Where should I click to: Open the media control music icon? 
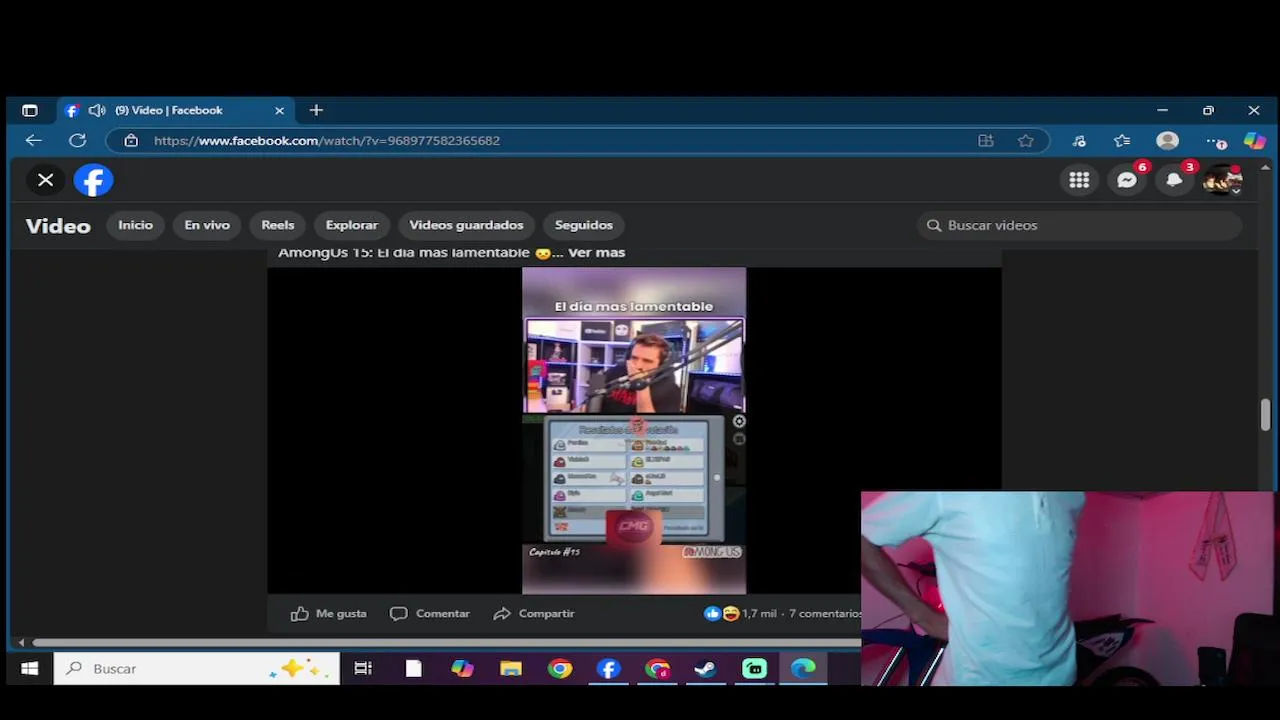pos(1079,141)
